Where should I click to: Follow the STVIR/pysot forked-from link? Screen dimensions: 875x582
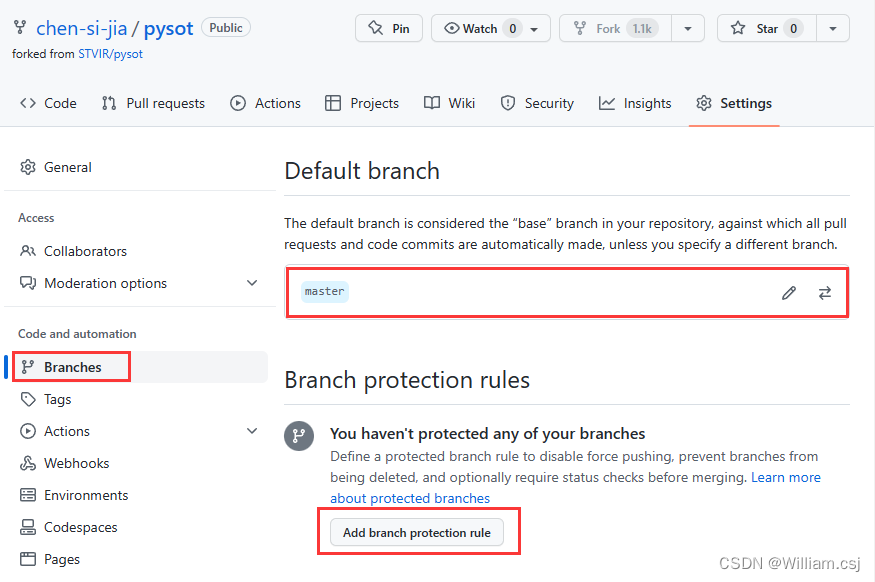coord(110,54)
